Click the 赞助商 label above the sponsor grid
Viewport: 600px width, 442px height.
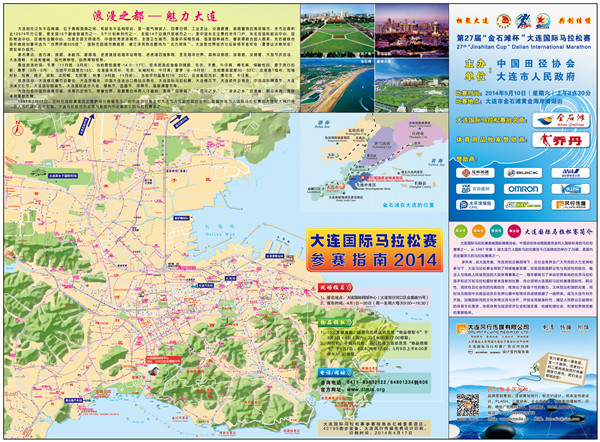tap(464, 159)
